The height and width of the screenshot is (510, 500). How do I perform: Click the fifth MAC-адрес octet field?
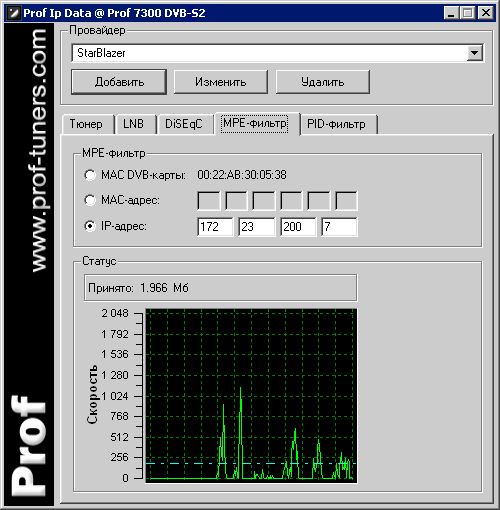(319, 201)
